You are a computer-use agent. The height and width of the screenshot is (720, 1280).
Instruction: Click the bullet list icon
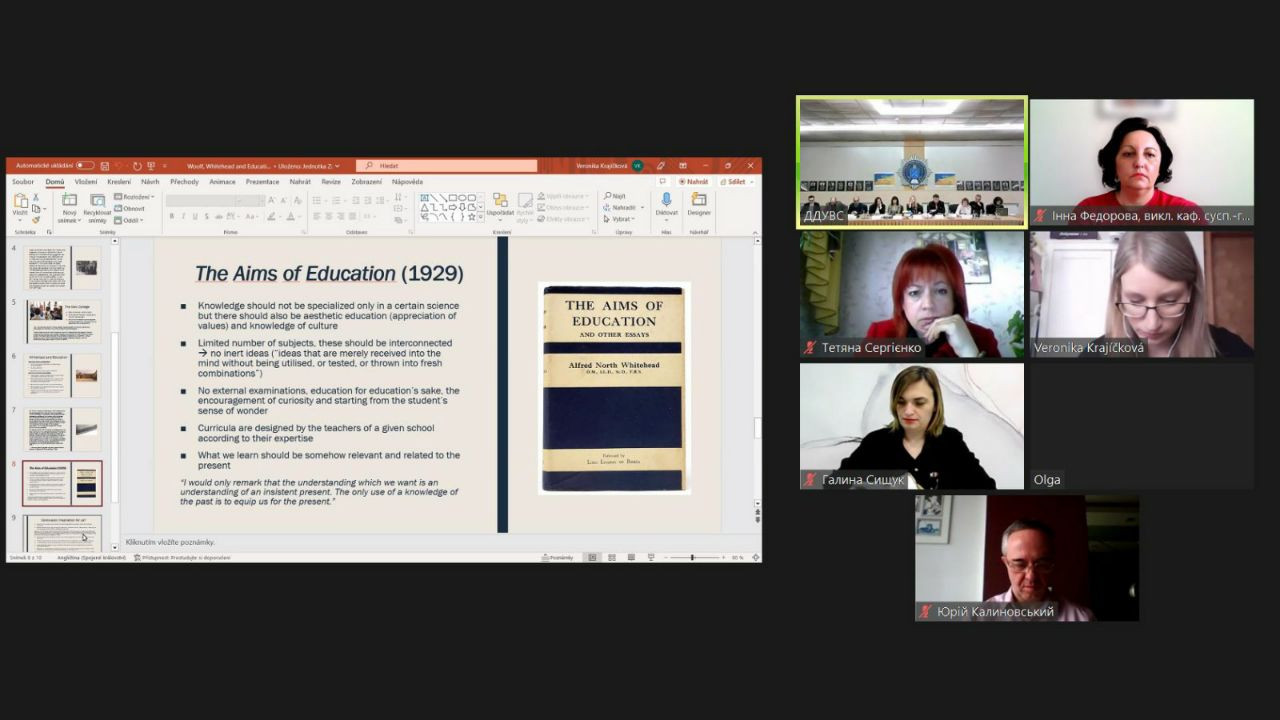(x=317, y=201)
